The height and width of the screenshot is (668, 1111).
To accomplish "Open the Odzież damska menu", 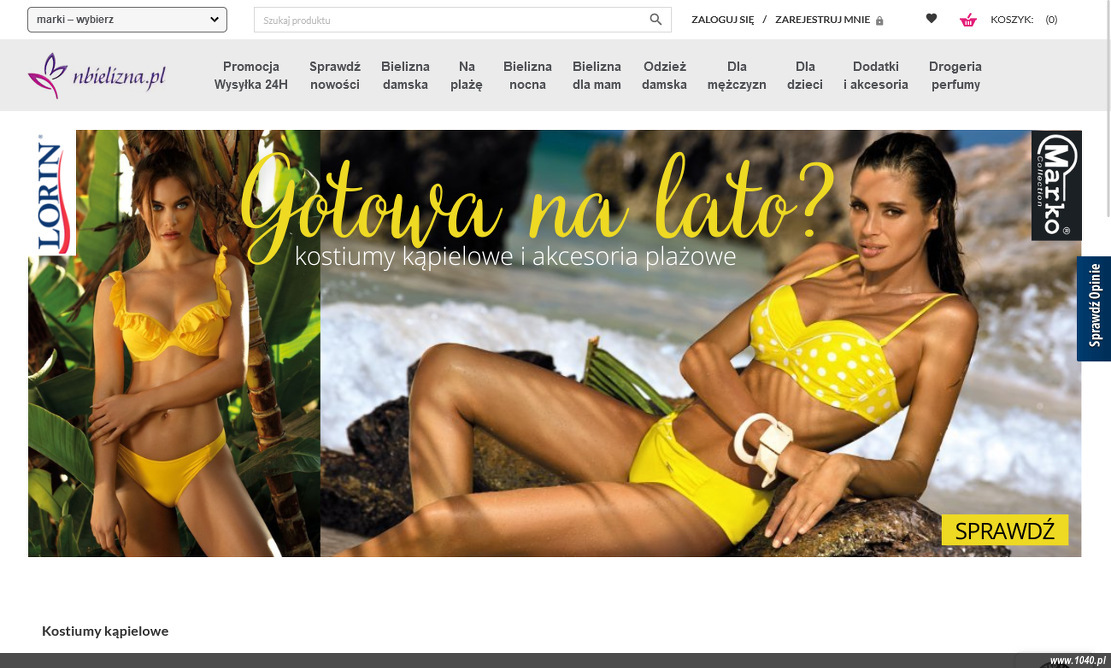I will (665, 75).
